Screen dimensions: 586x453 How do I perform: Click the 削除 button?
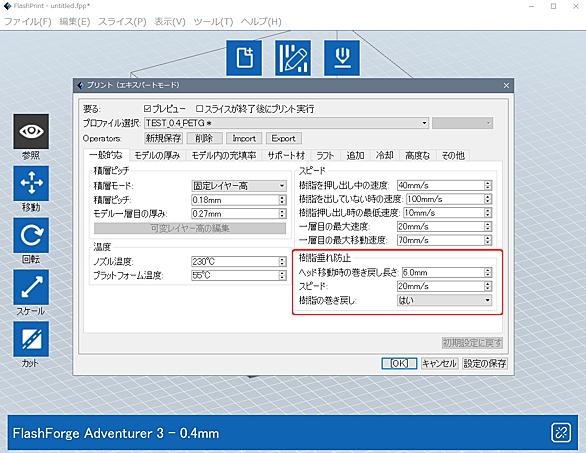coord(204,138)
